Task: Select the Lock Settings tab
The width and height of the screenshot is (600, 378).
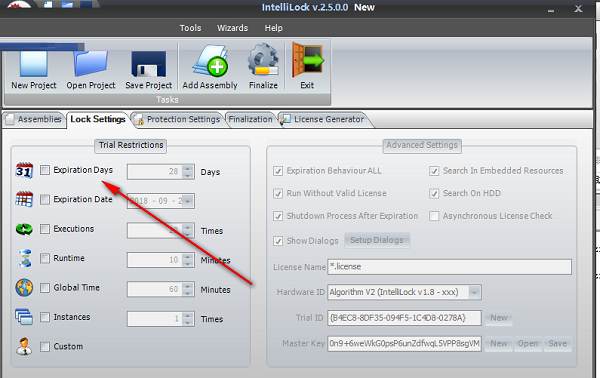Action: click(98, 119)
